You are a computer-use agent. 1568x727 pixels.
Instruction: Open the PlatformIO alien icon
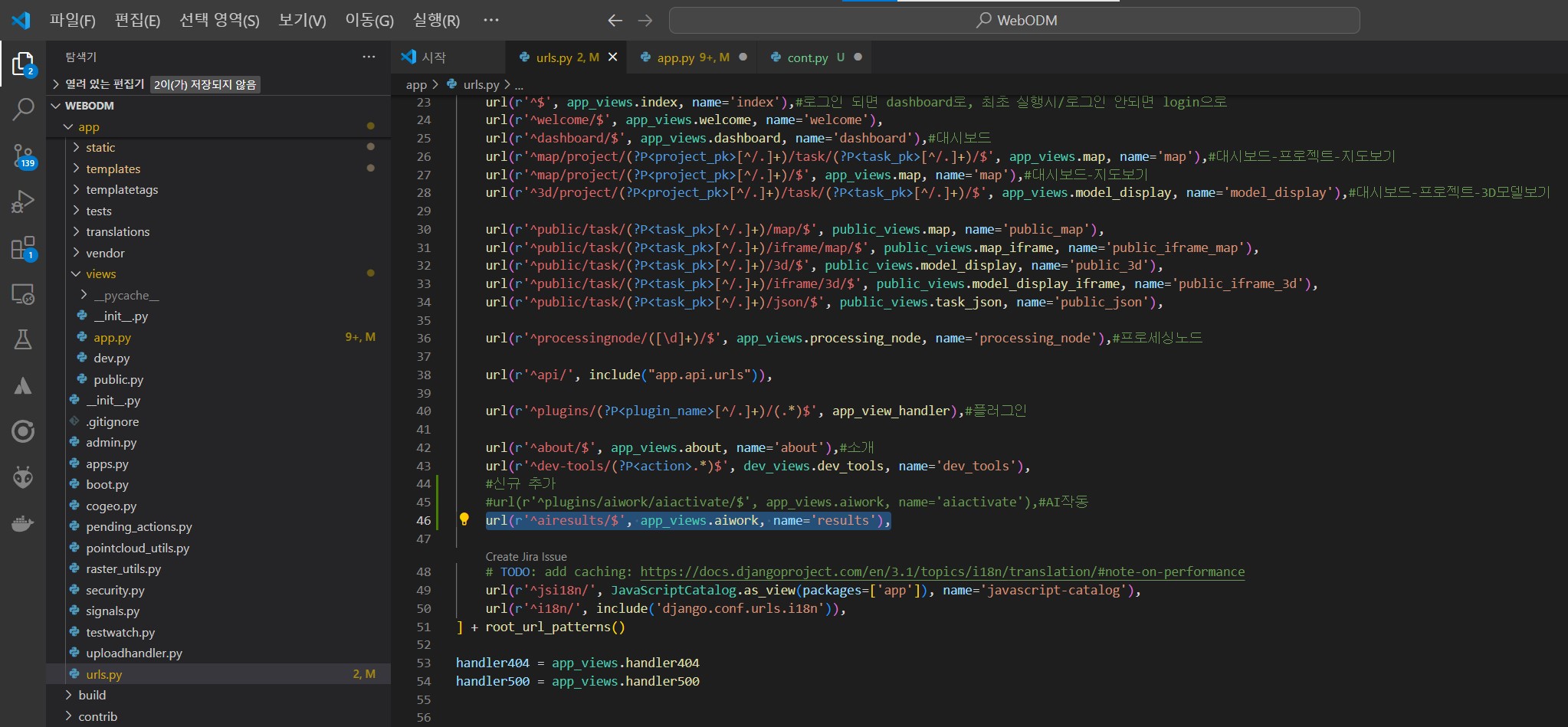pyautogui.click(x=23, y=477)
